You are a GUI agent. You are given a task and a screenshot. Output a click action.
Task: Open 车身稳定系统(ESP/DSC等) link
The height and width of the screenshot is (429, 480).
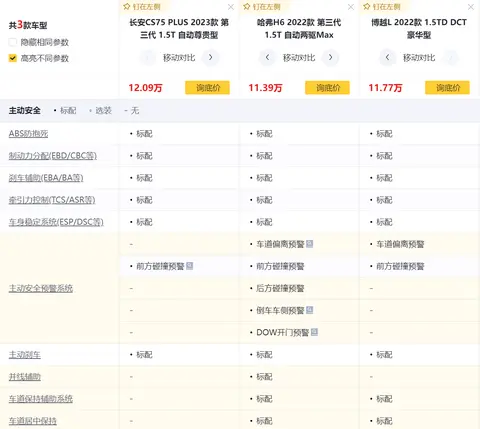pos(56,222)
